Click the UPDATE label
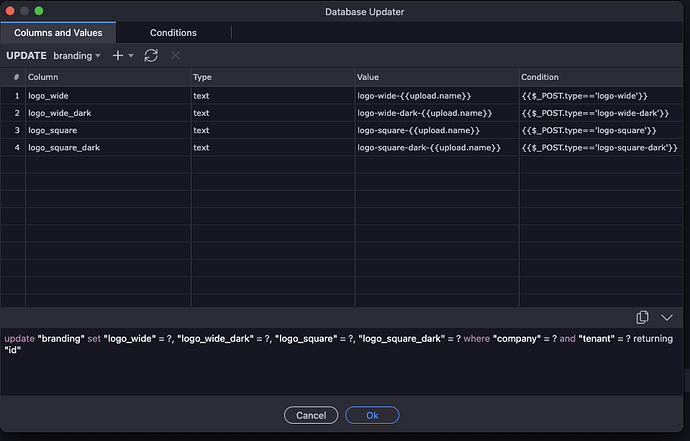The image size is (690, 441). 26,56
